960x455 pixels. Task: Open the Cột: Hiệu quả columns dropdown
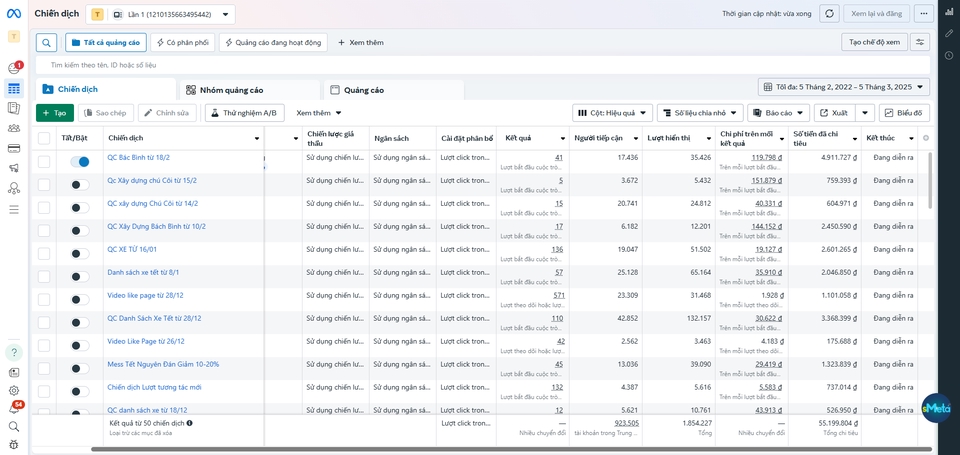(x=612, y=113)
